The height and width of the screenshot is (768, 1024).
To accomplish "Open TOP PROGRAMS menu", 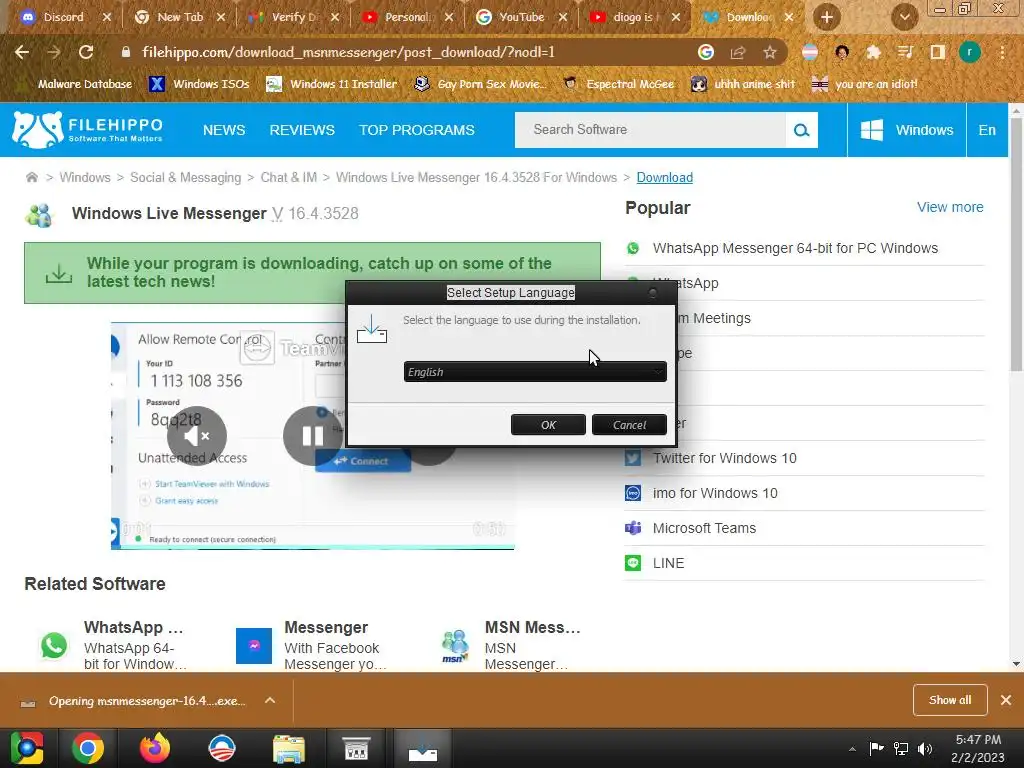I will 417,130.
